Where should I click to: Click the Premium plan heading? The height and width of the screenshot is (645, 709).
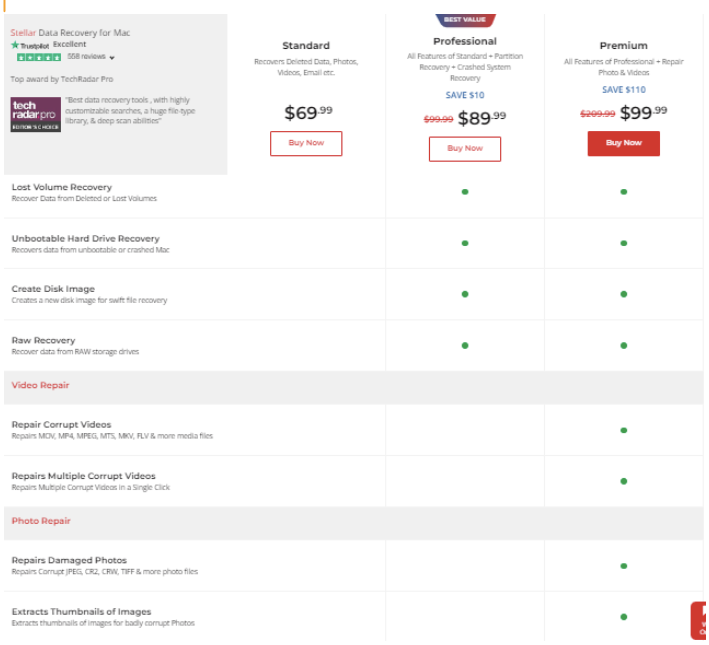click(623, 46)
